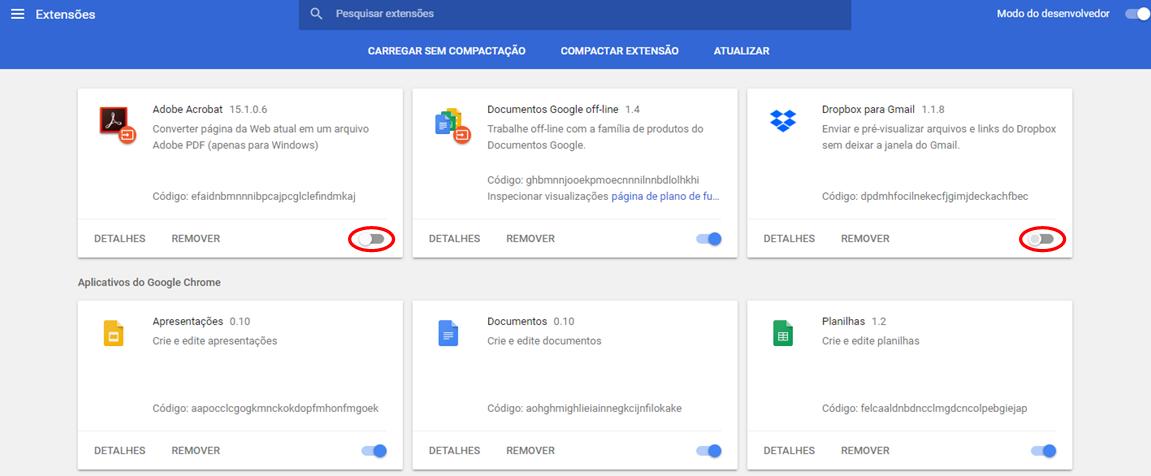
Task: Toggle Modo do desenvolvedor switch
Action: point(1137,14)
